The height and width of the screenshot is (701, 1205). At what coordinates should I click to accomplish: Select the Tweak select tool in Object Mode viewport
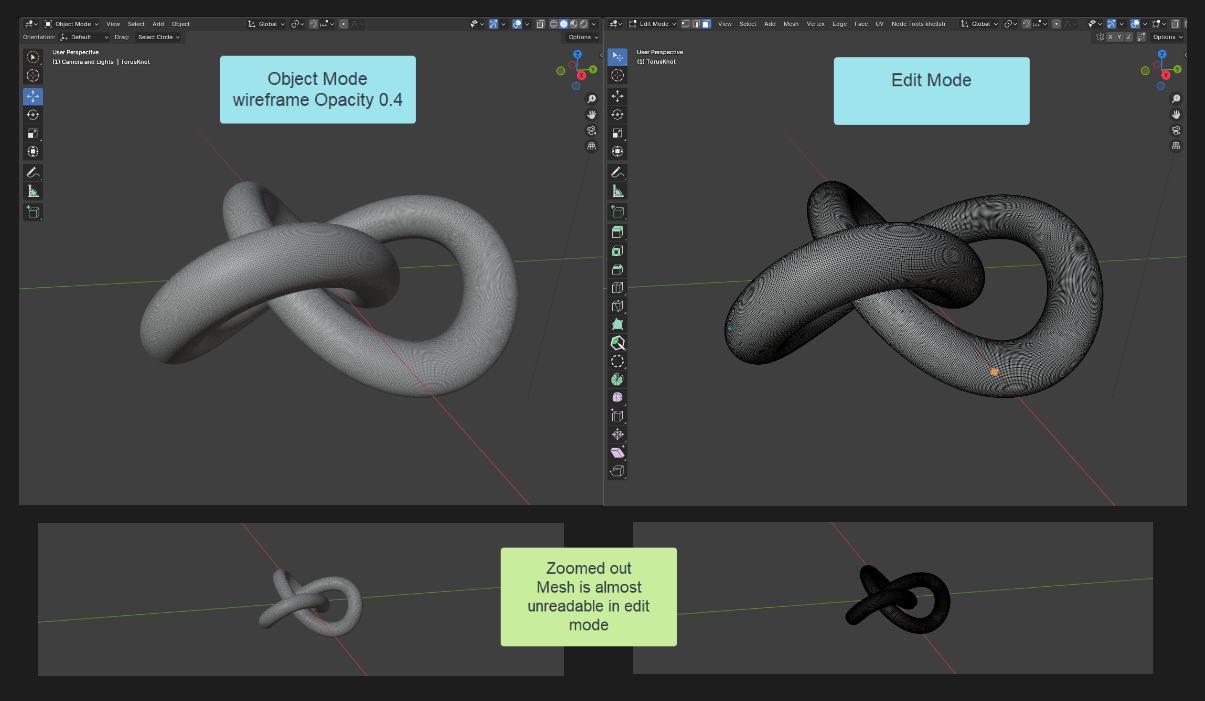click(33, 57)
